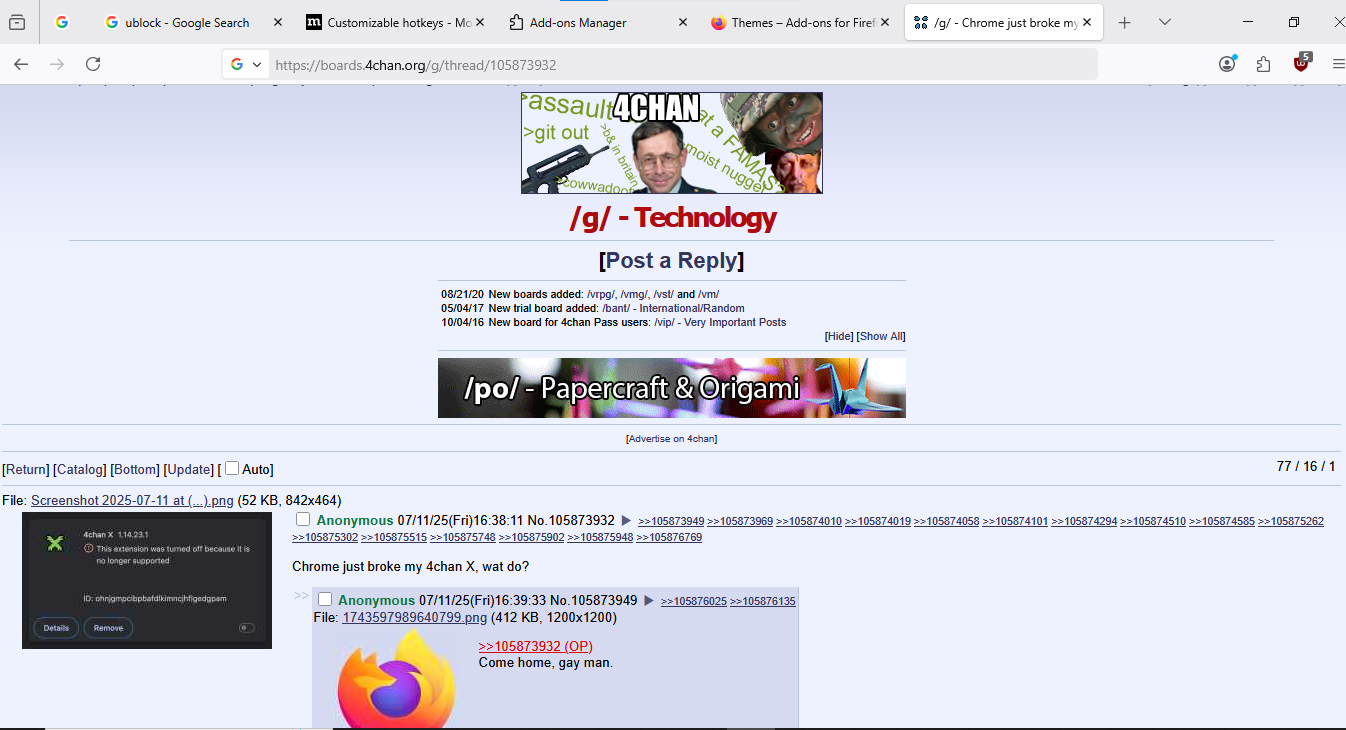This screenshot has width=1346, height=730.
Task: Open the /vip/ Very Important Posts link
Action: pyautogui.click(x=720, y=322)
